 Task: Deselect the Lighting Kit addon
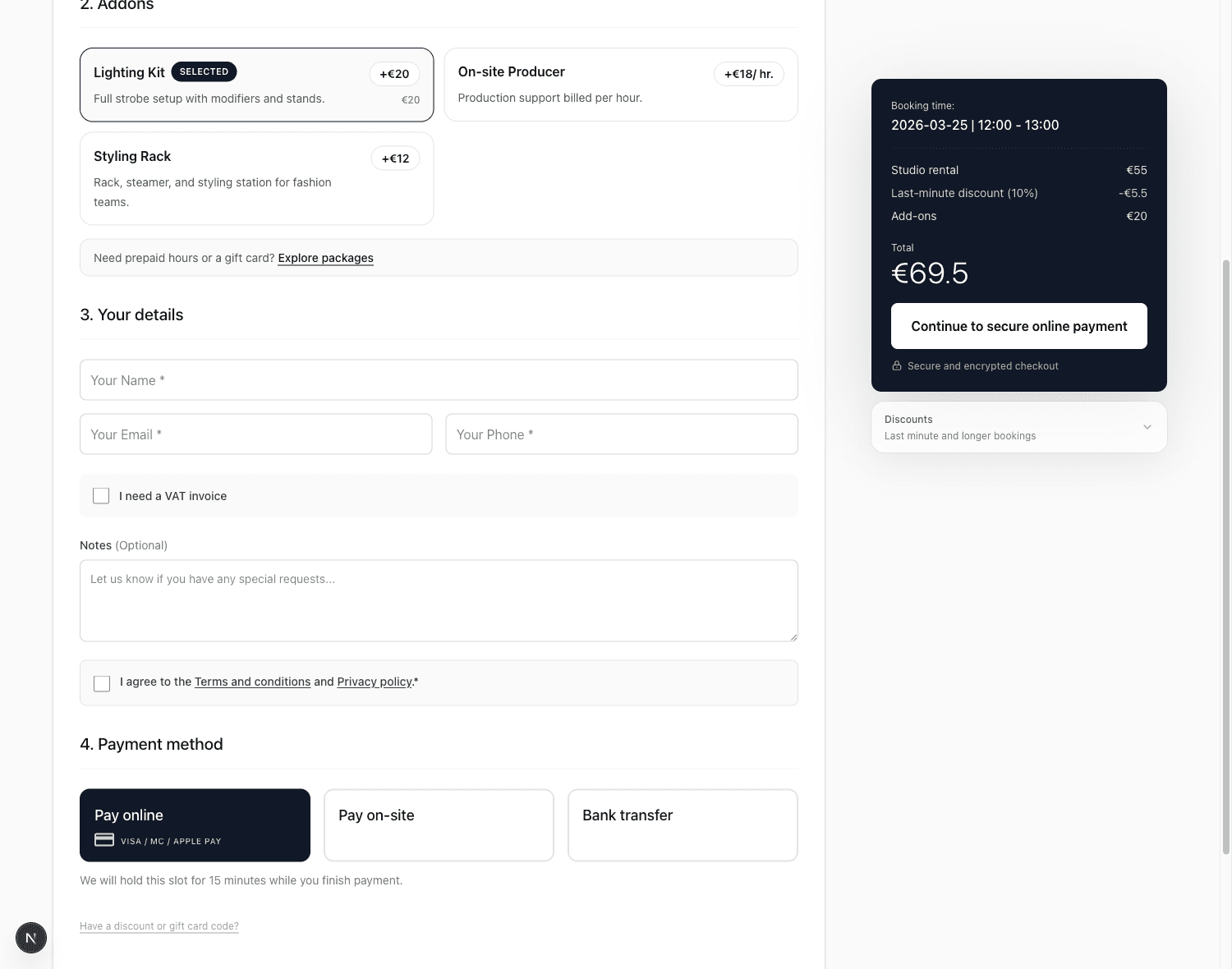[x=256, y=85]
